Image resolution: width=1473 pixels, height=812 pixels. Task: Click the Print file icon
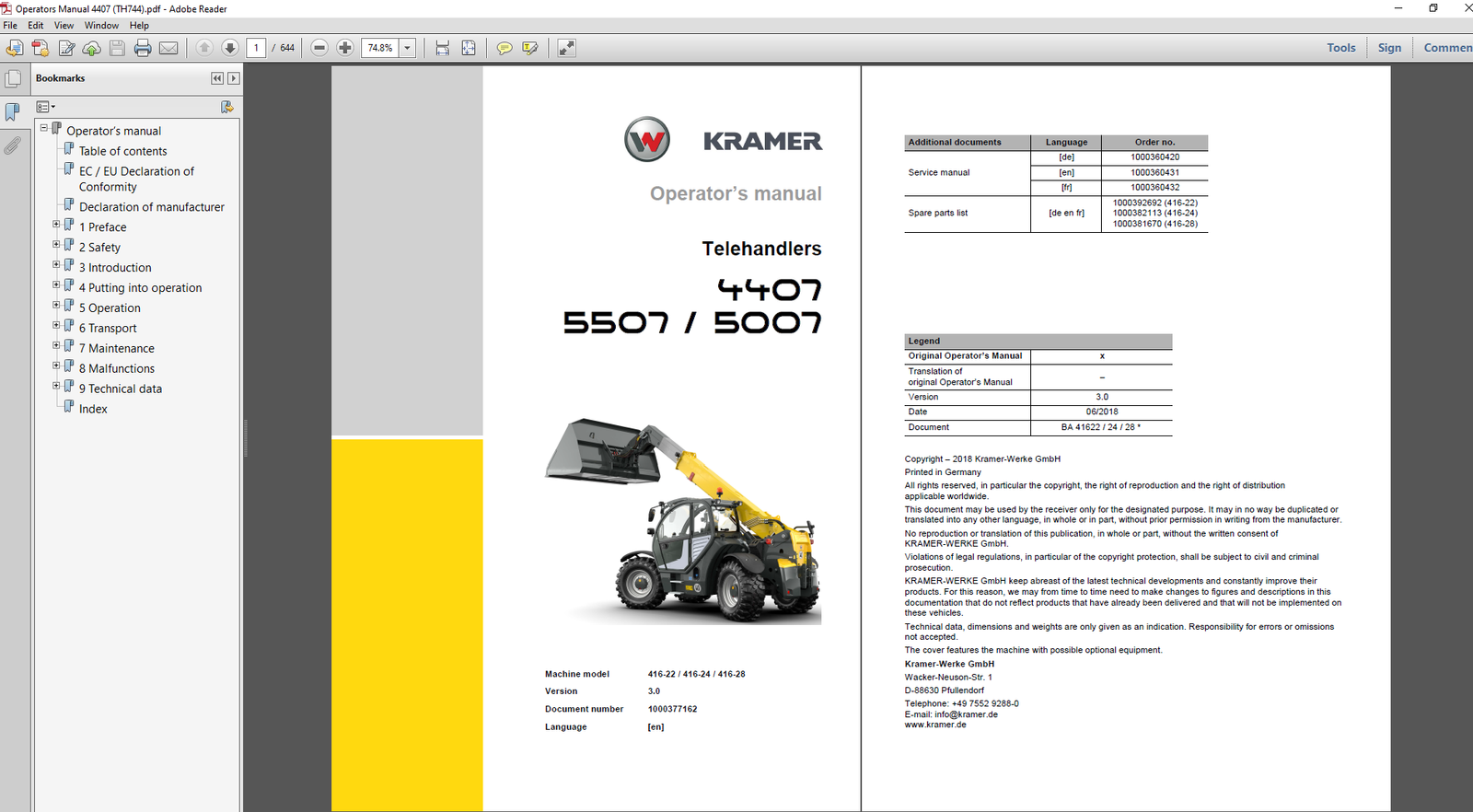point(143,48)
